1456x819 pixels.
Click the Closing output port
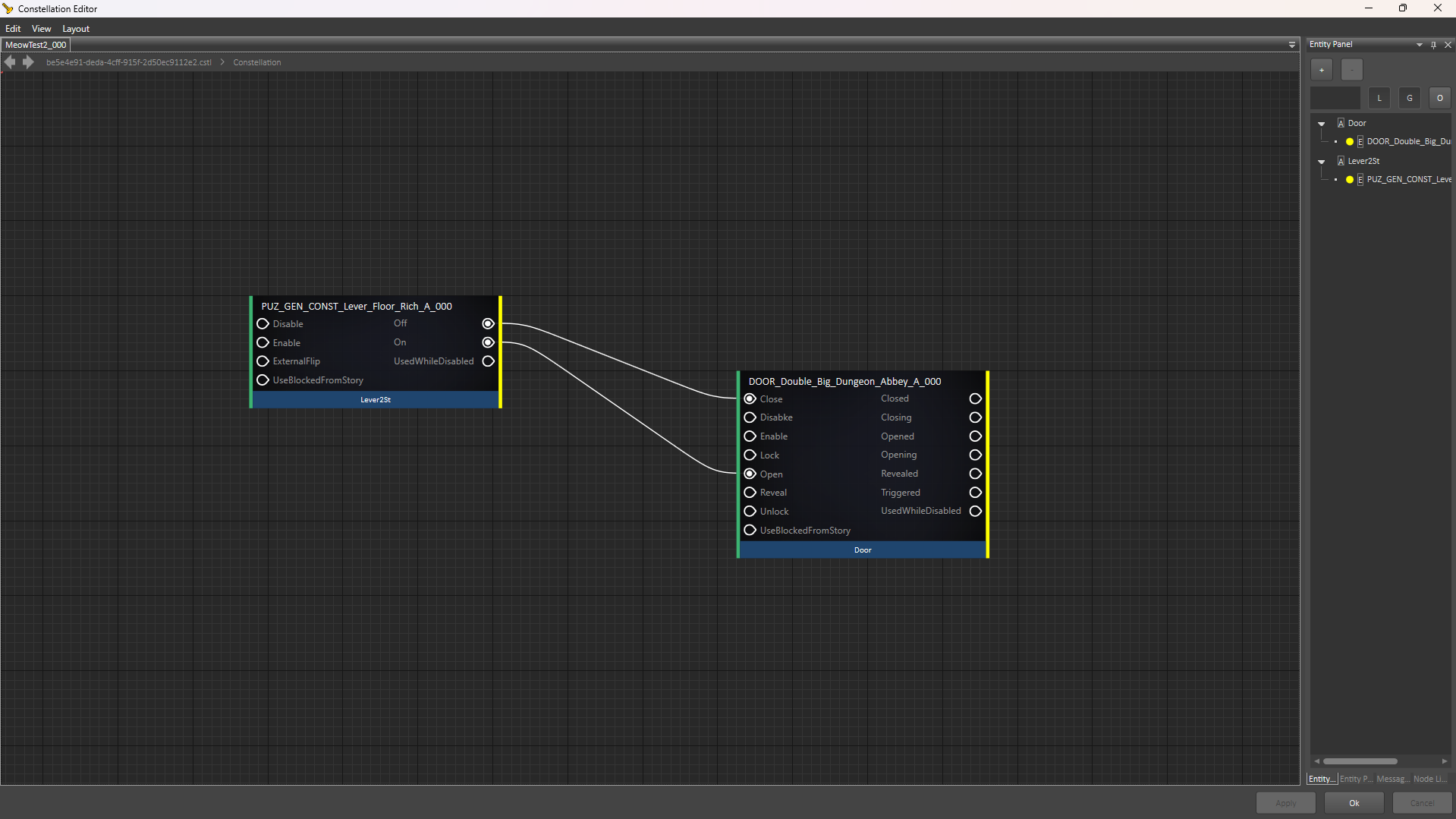point(976,417)
